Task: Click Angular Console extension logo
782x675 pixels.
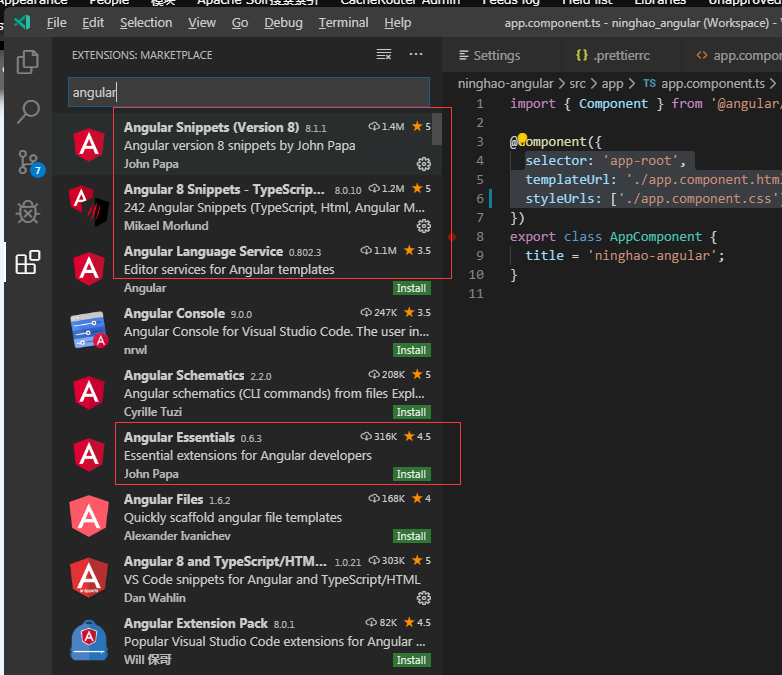Action: click(x=89, y=330)
